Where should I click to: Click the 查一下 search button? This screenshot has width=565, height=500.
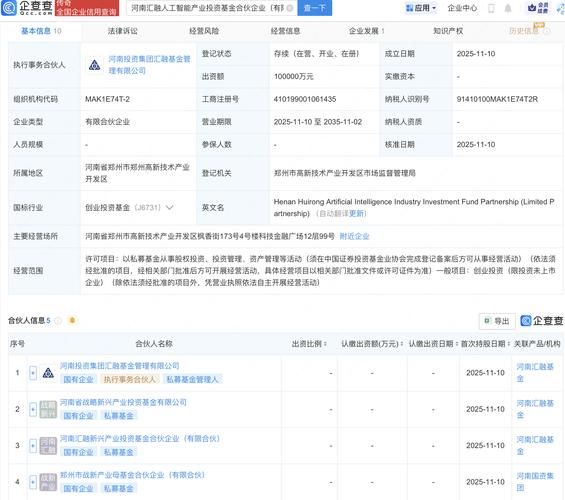[x=315, y=8]
